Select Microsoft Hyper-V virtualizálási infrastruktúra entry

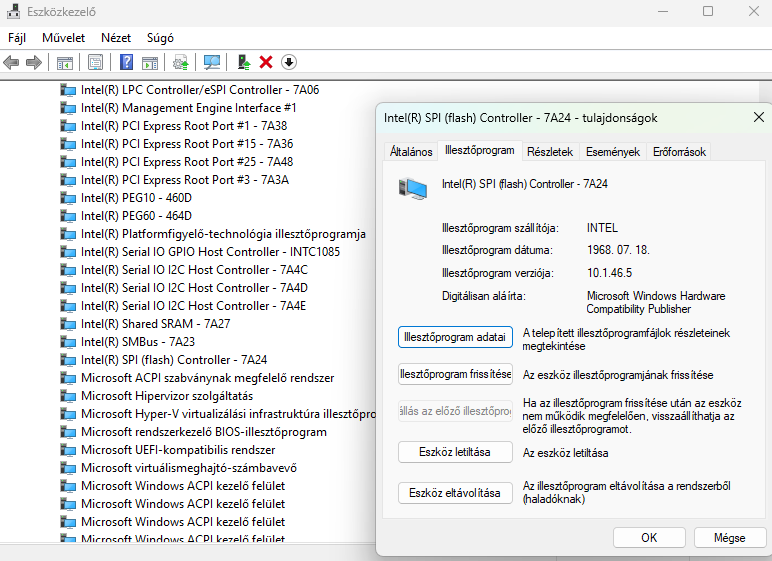tap(228, 414)
